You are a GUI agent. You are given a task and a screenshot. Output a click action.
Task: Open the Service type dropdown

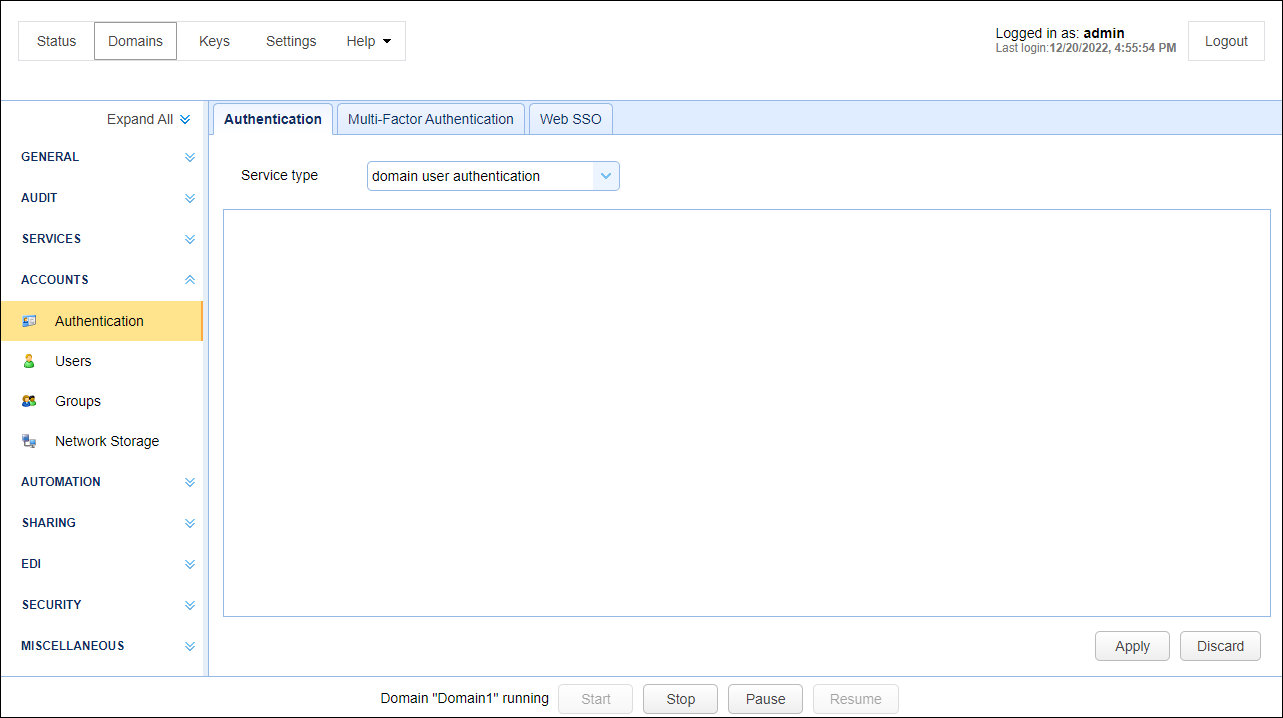coord(605,176)
